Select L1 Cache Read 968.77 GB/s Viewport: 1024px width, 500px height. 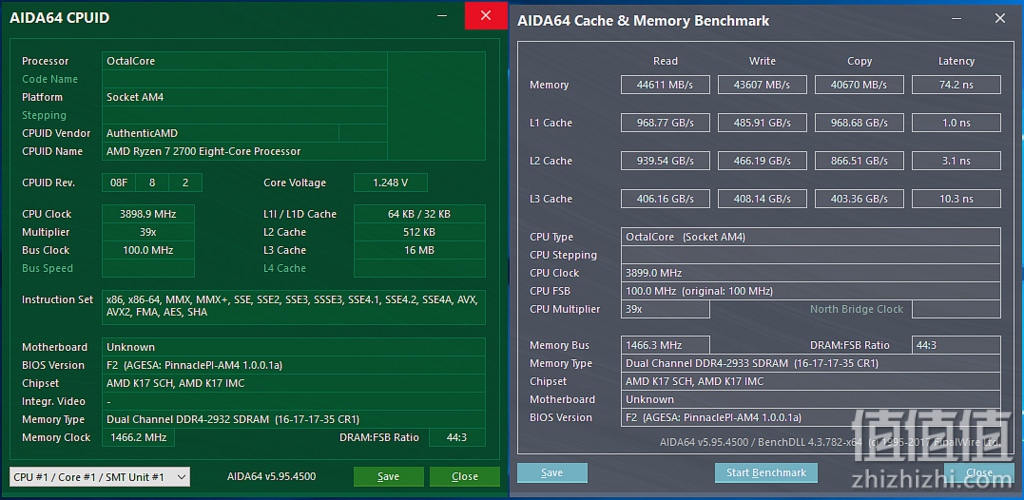pos(665,123)
